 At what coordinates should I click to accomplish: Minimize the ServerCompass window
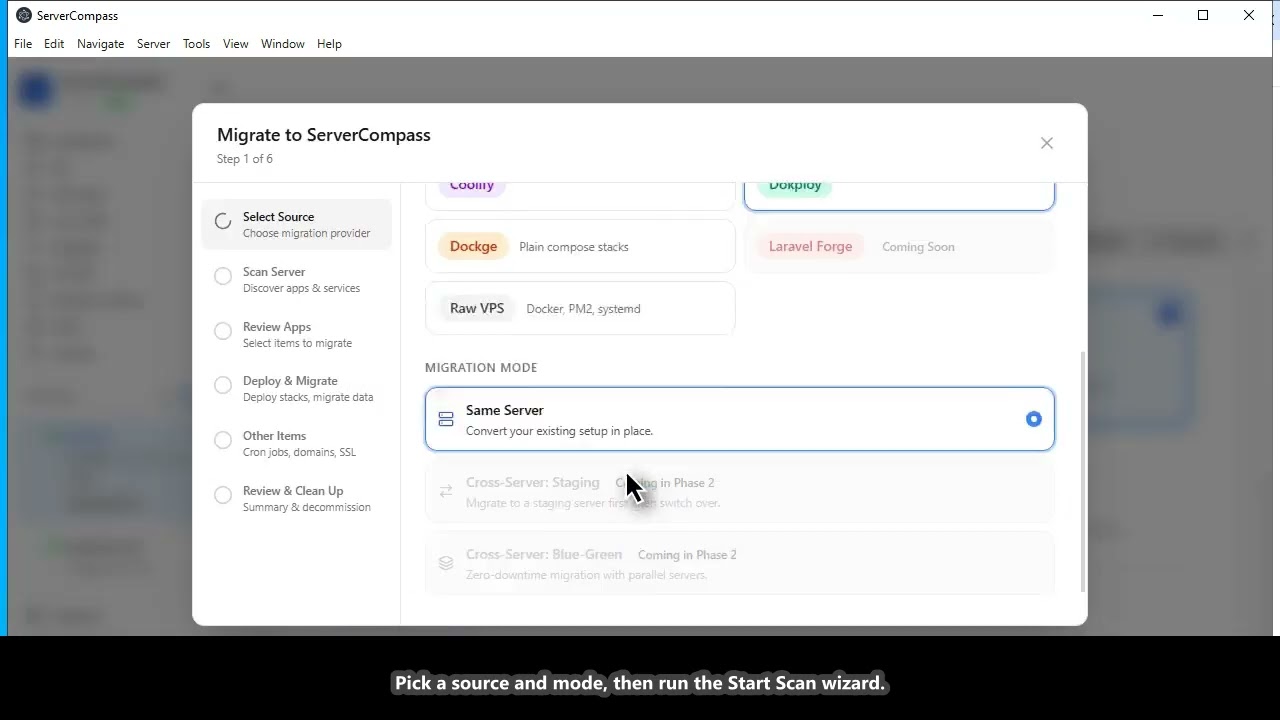[x=1158, y=15]
